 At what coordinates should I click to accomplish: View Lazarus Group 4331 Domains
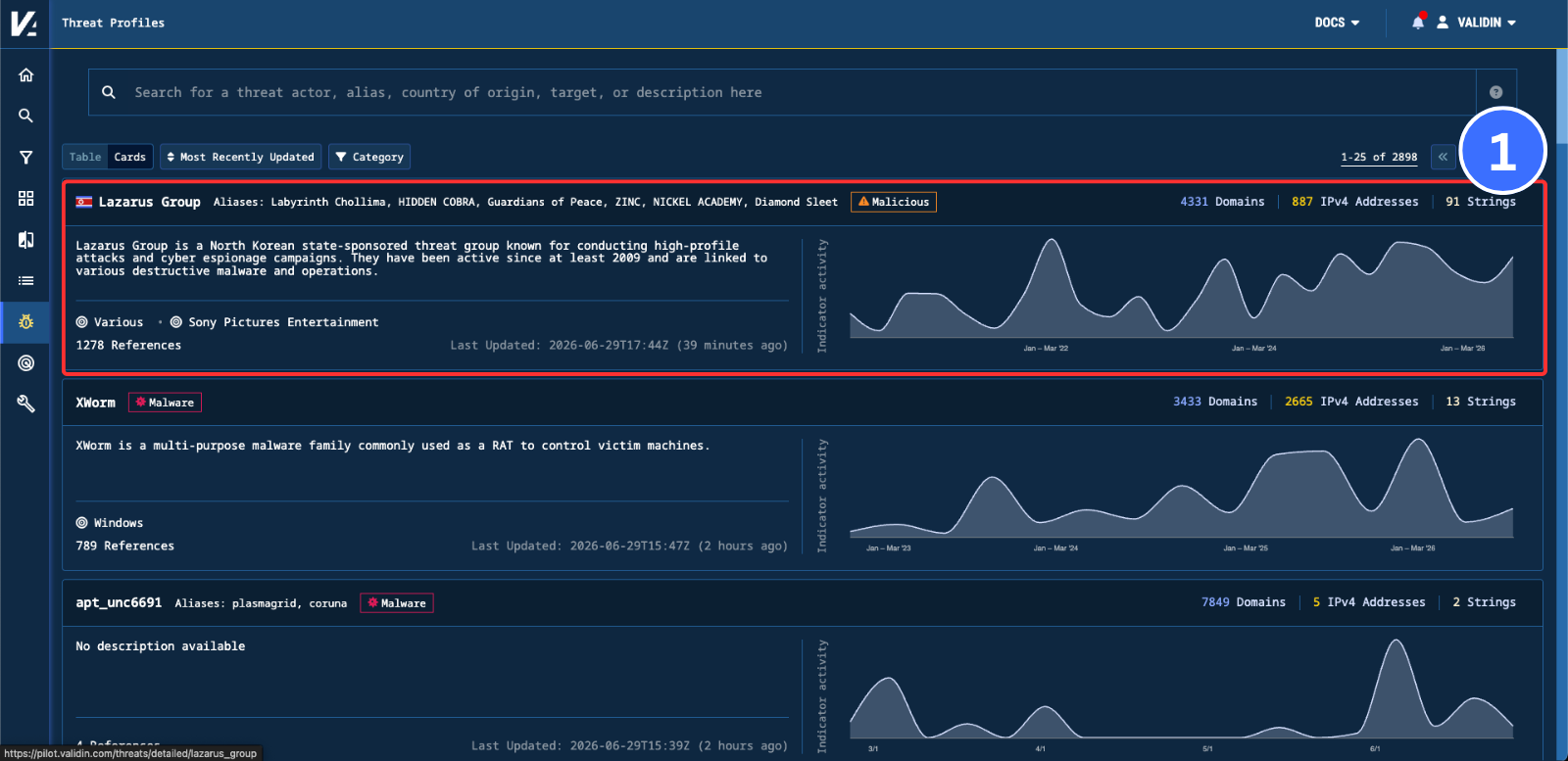[1222, 202]
